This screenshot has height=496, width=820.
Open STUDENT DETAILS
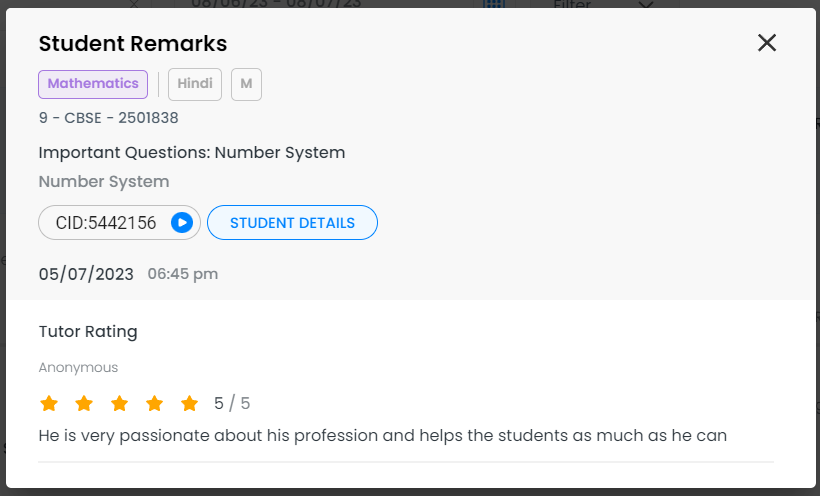[292, 223]
